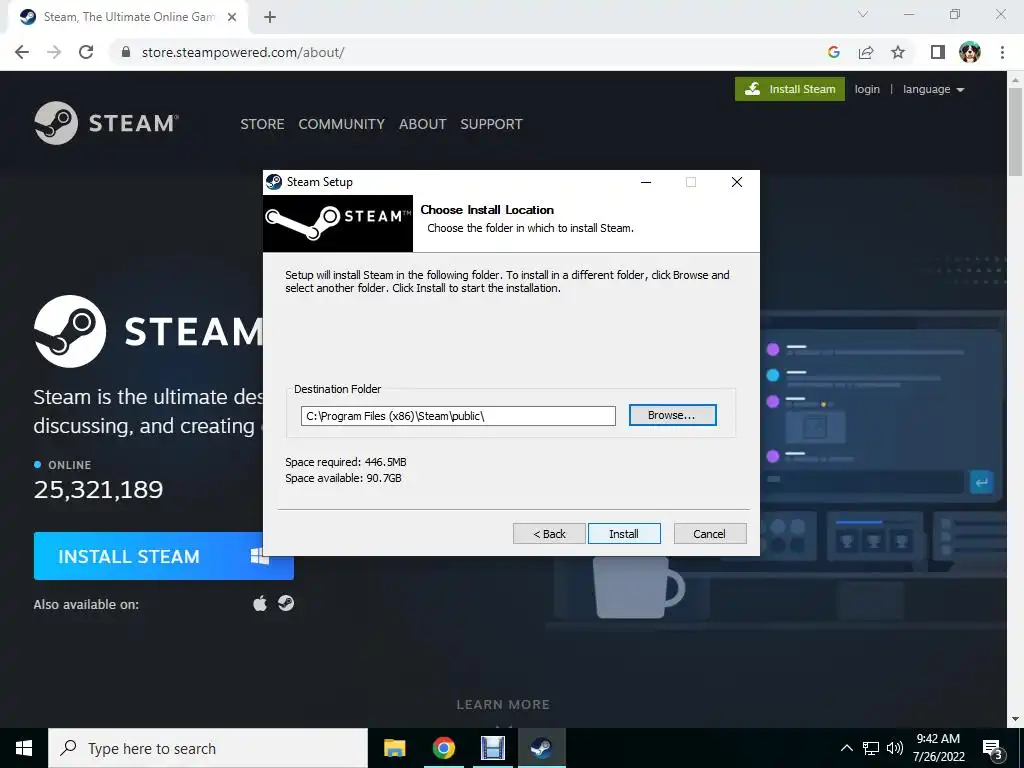Click the blue INSTALL STEAM button

(163, 556)
